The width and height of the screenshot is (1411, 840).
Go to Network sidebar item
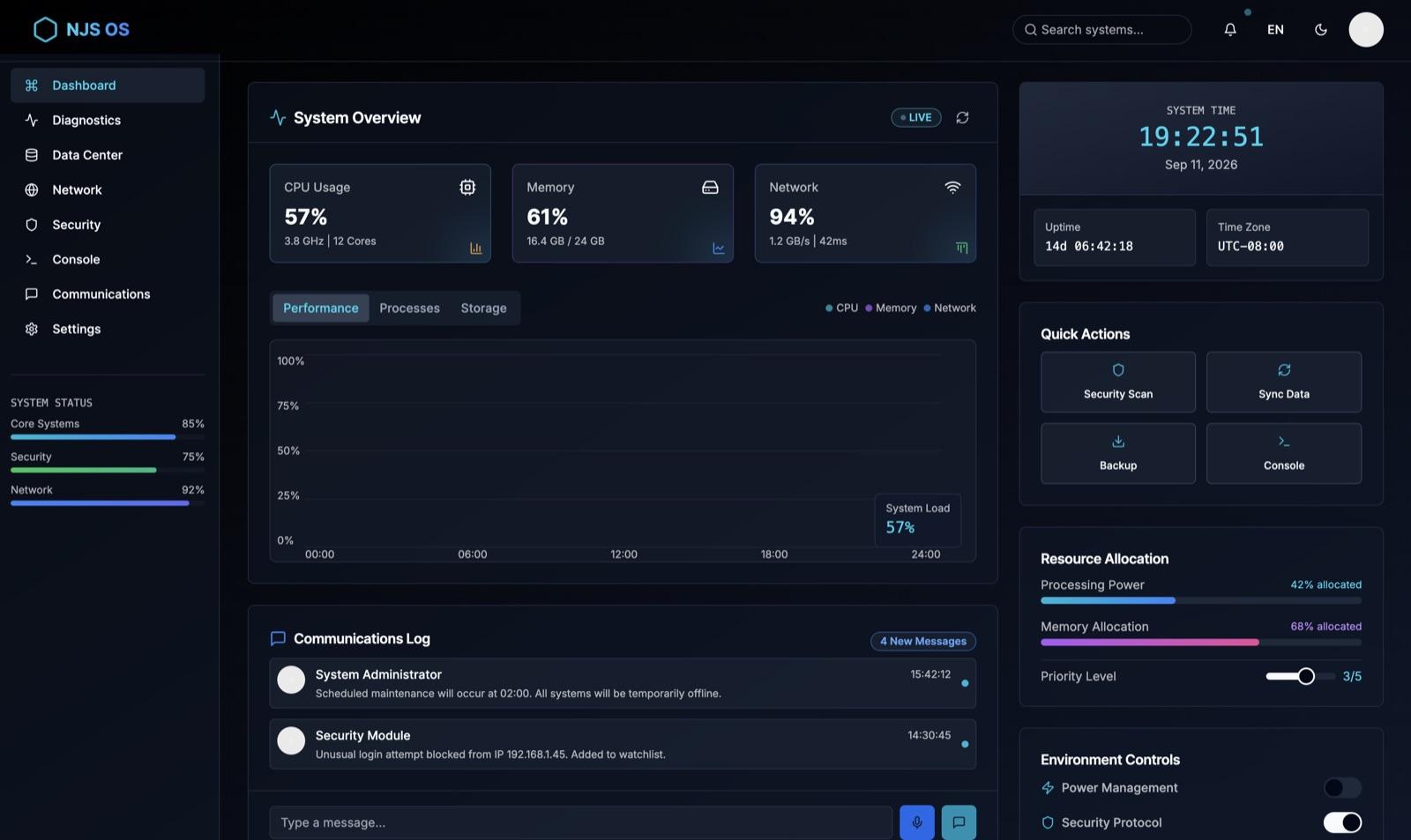[108, 190]
